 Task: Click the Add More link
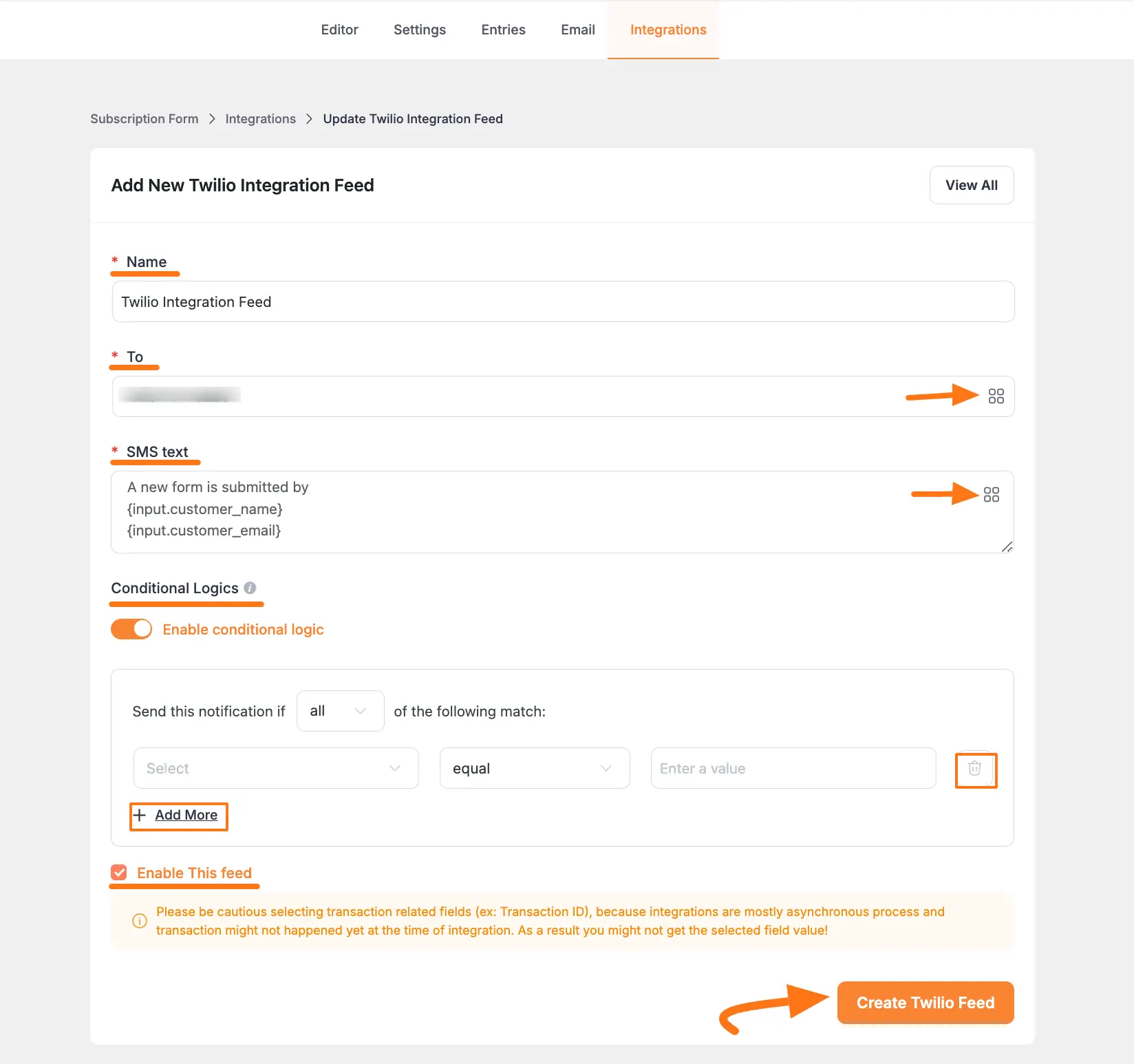pyautogui.click(x=186, y=816)
